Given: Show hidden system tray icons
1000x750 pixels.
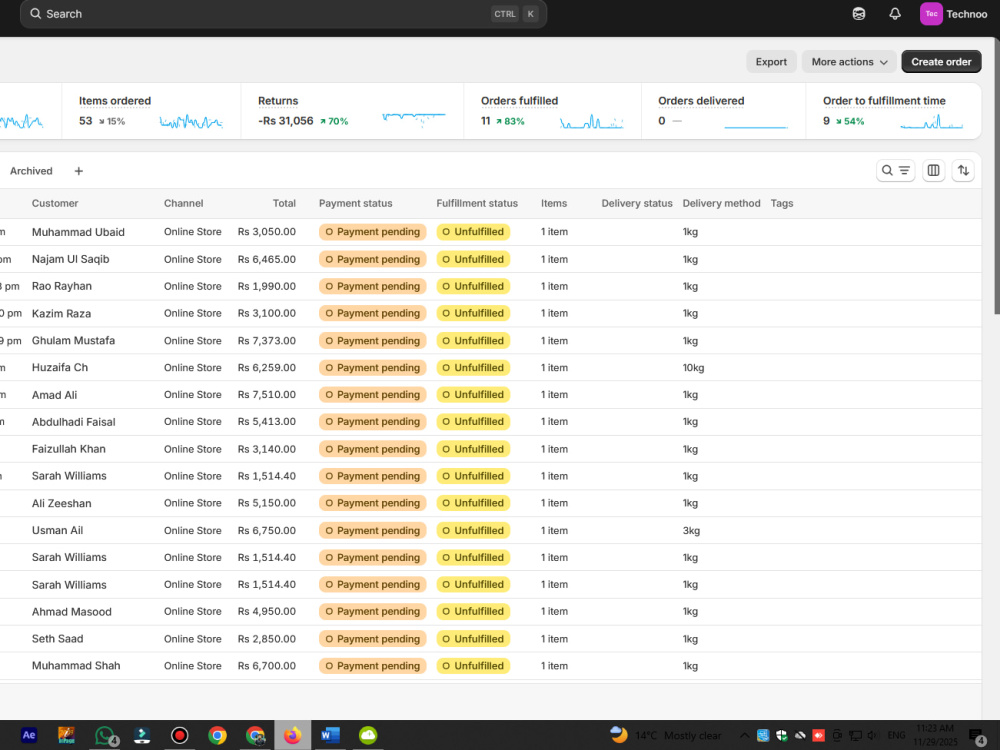Looking at the screenshot, I should click(744, 735).
